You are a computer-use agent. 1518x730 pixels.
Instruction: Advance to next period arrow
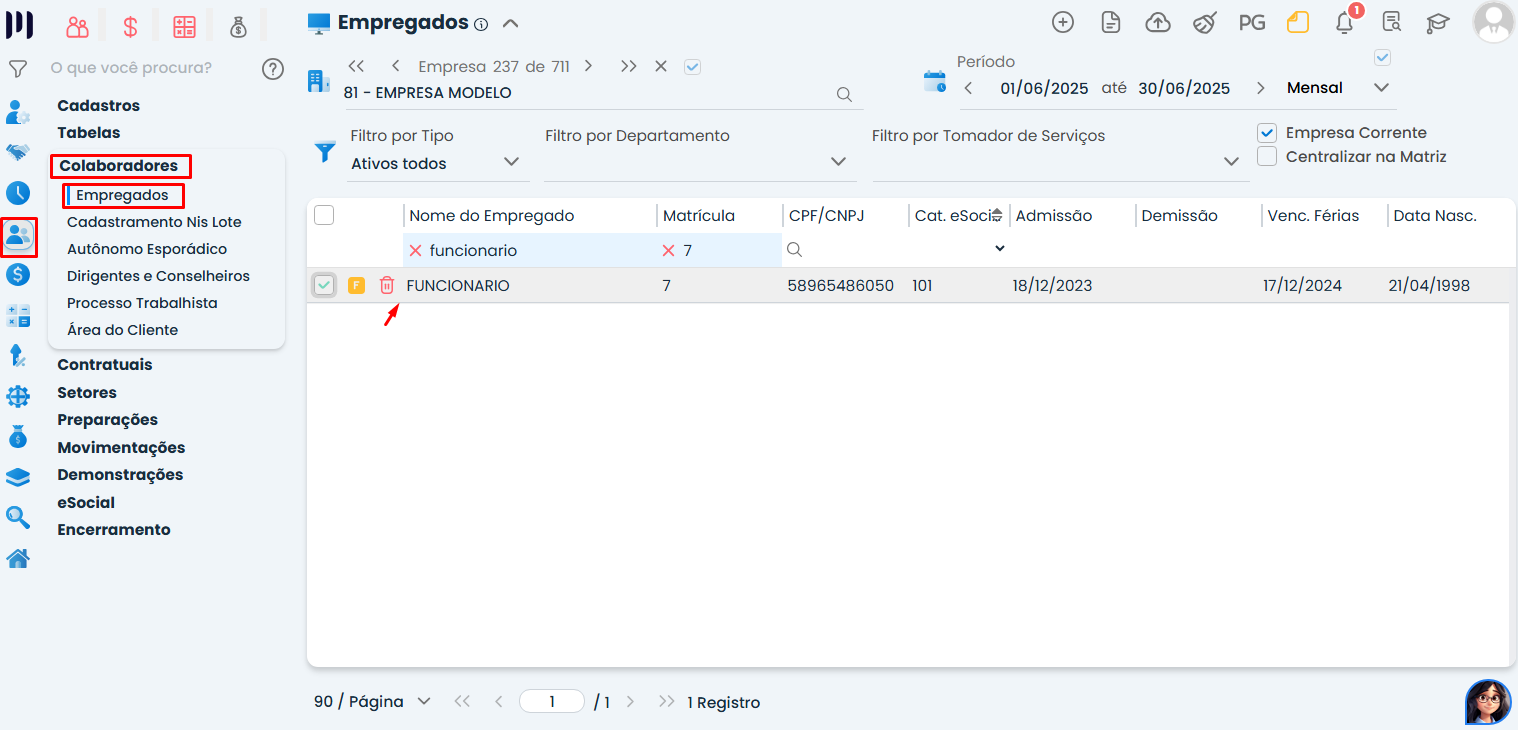1260,88
